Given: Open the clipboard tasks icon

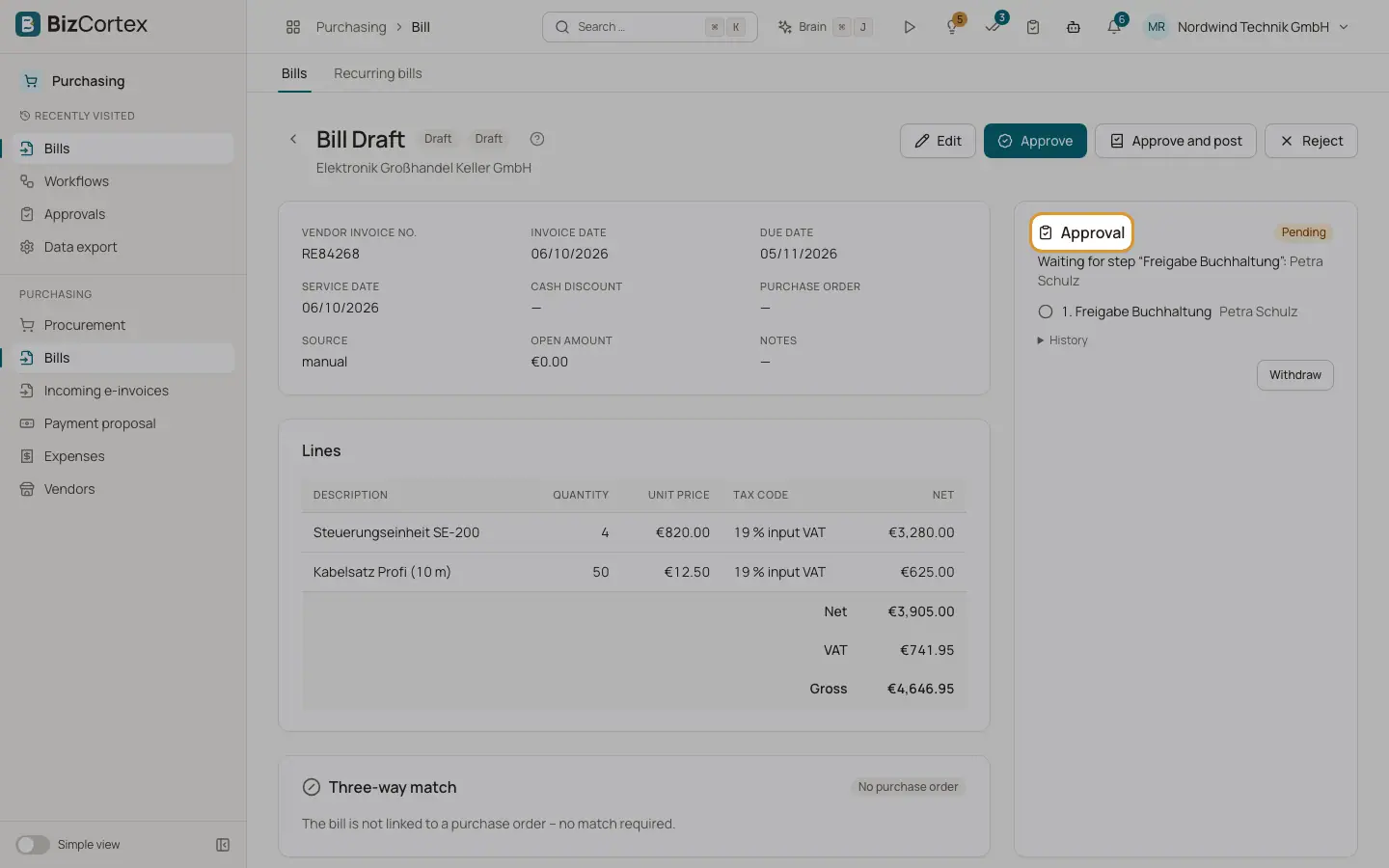Looking at the screenshot, I should point(1032,27).
